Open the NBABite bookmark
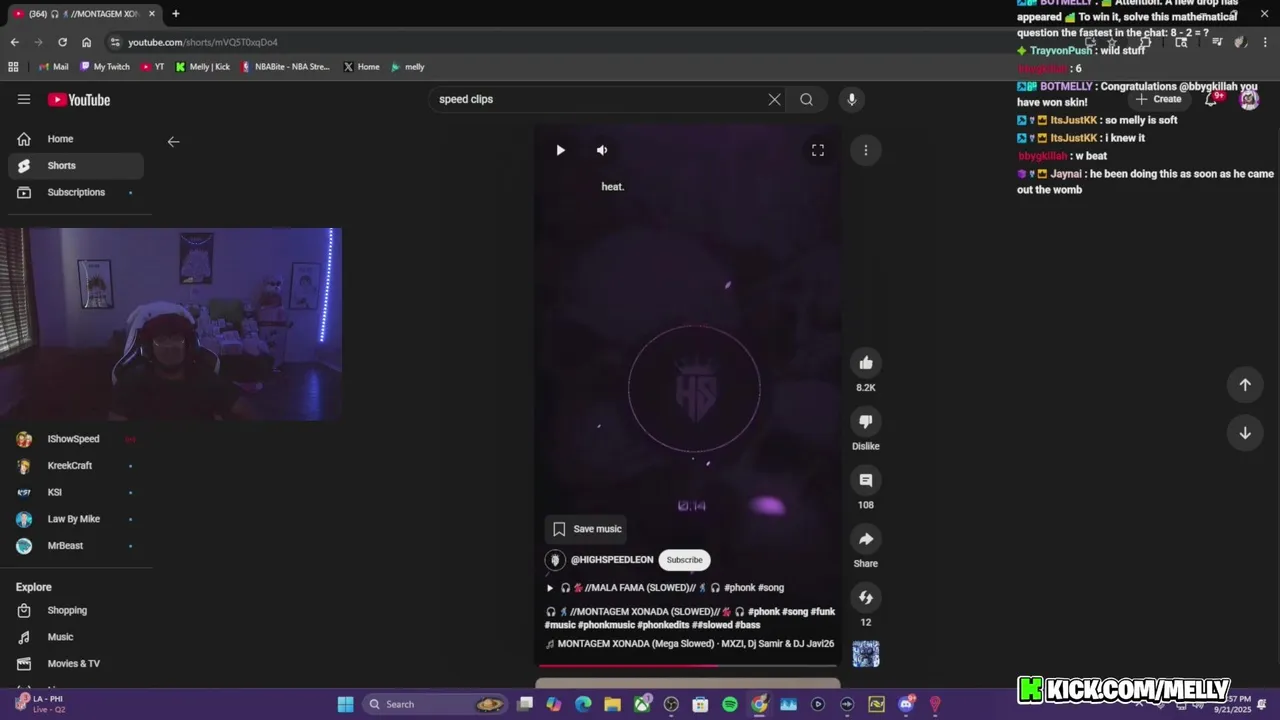 pos(285,67)
